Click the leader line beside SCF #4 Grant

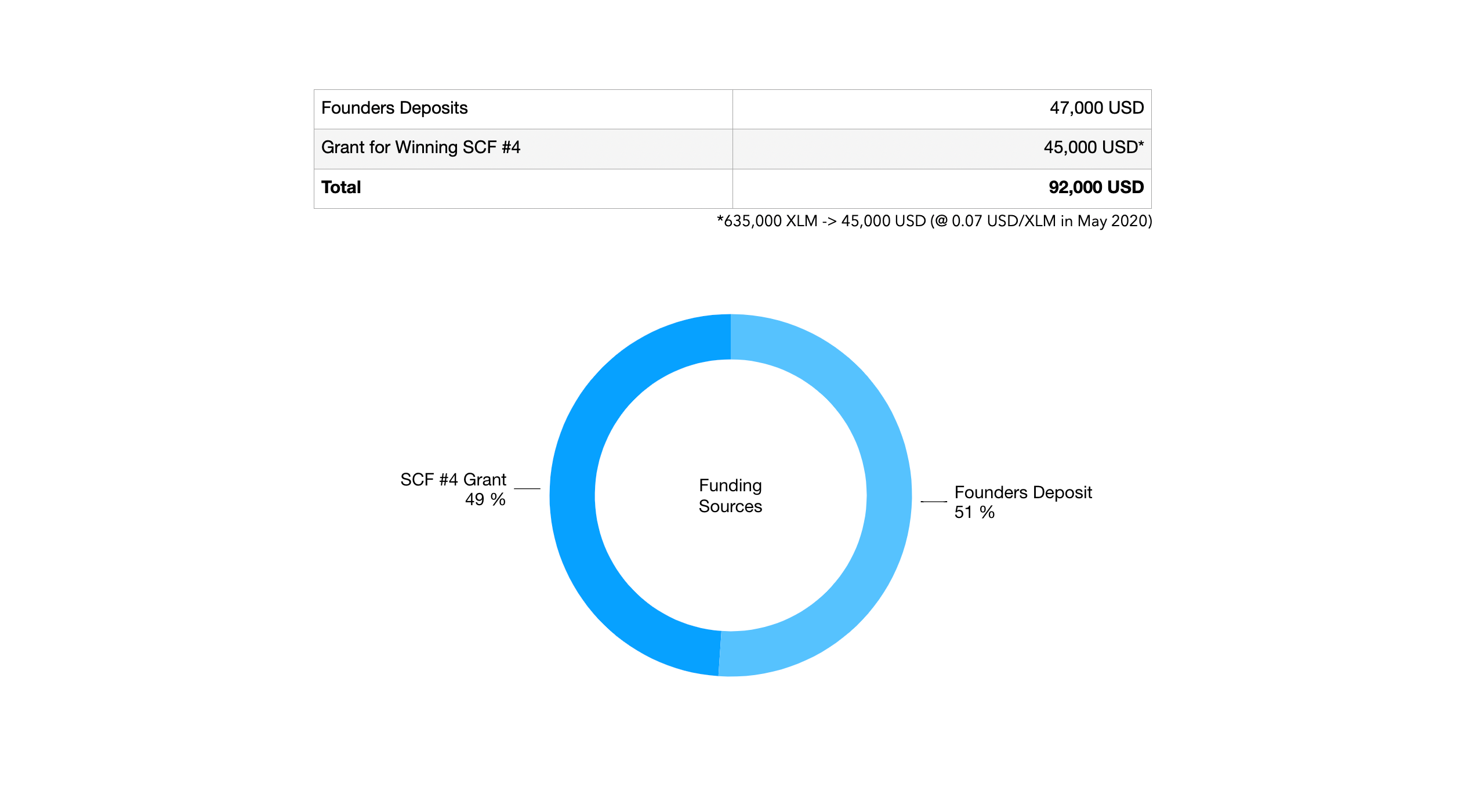(527, 489)
